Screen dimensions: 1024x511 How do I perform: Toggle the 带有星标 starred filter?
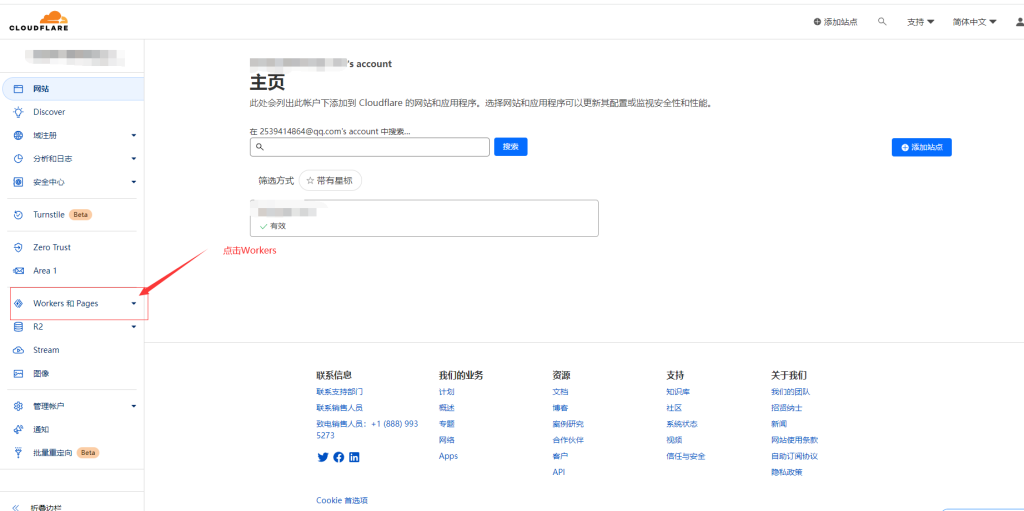330,181
